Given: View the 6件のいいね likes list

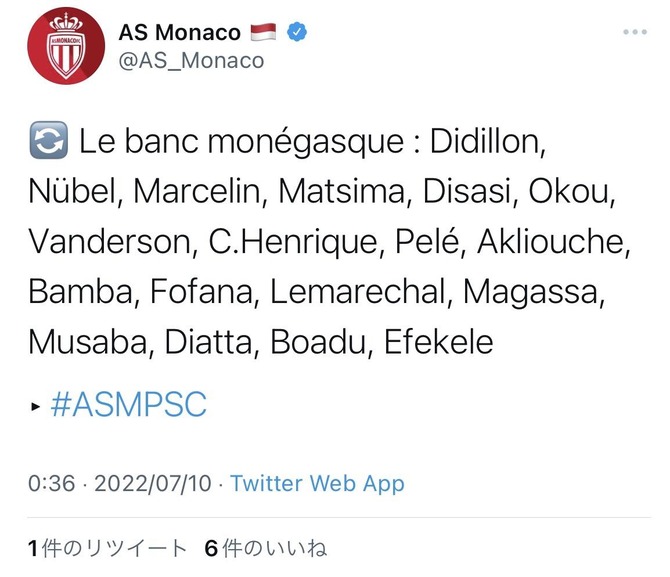Looking at the screenshot, I should [266, 548].
